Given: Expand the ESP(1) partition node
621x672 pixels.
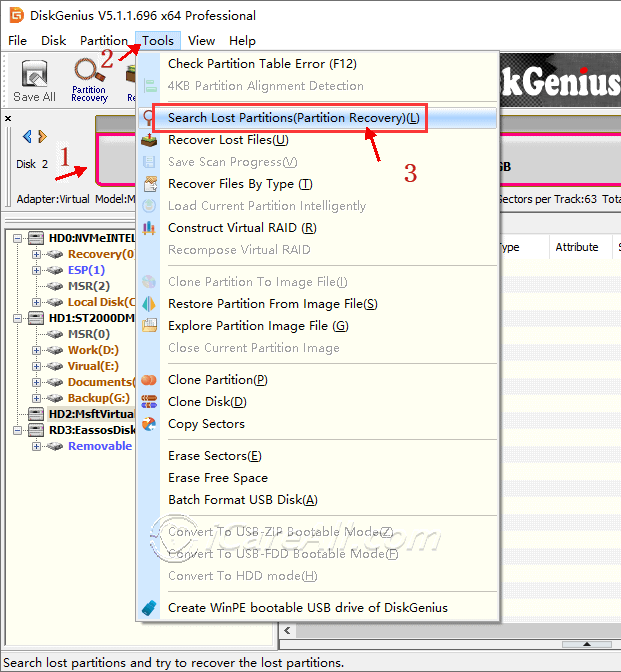Looking at the screenshot, I should pyautogui.click(x=36, y=270).
